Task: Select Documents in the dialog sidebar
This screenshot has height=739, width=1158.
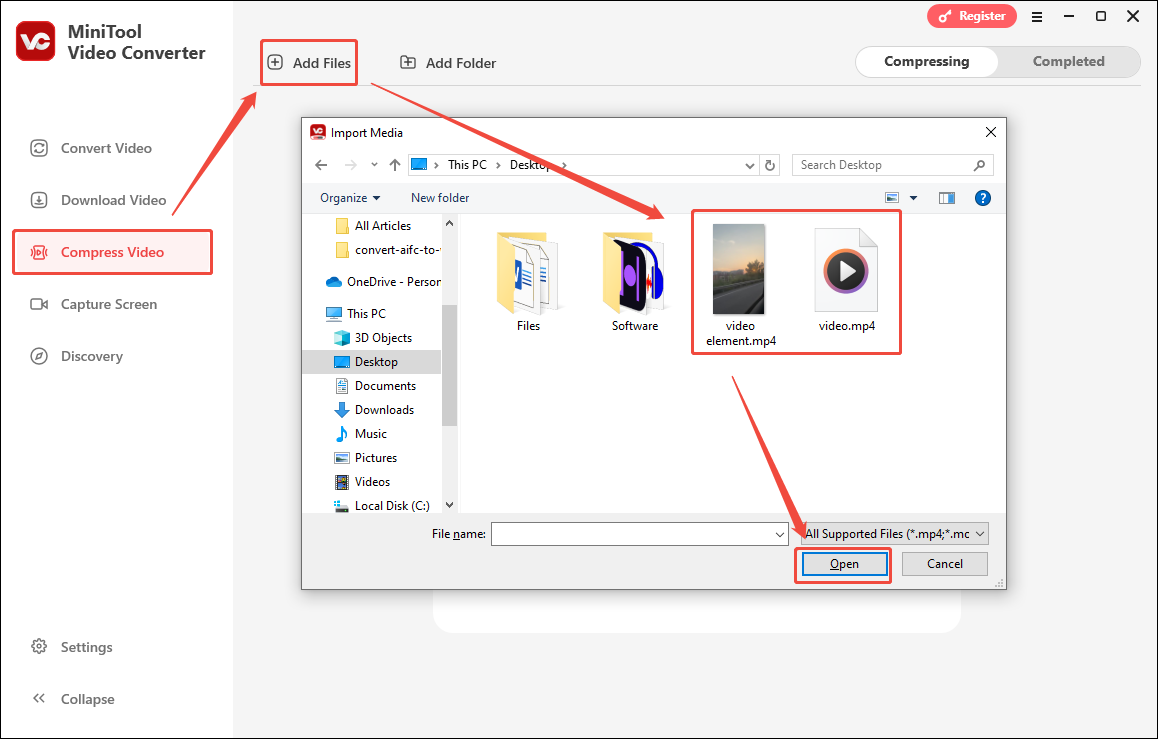Action: click(x=385, y=385)
